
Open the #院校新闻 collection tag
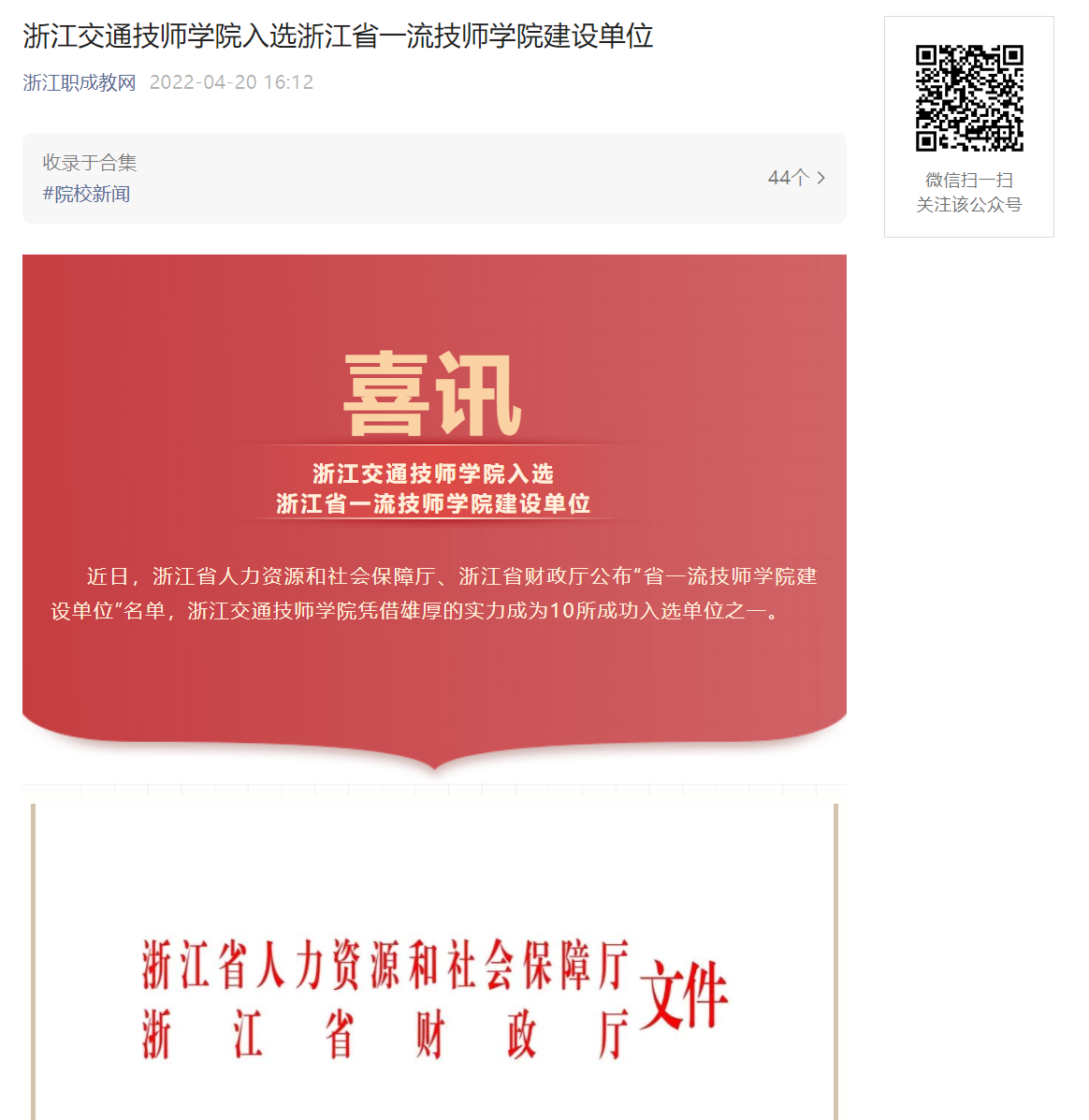pos(86,194)
